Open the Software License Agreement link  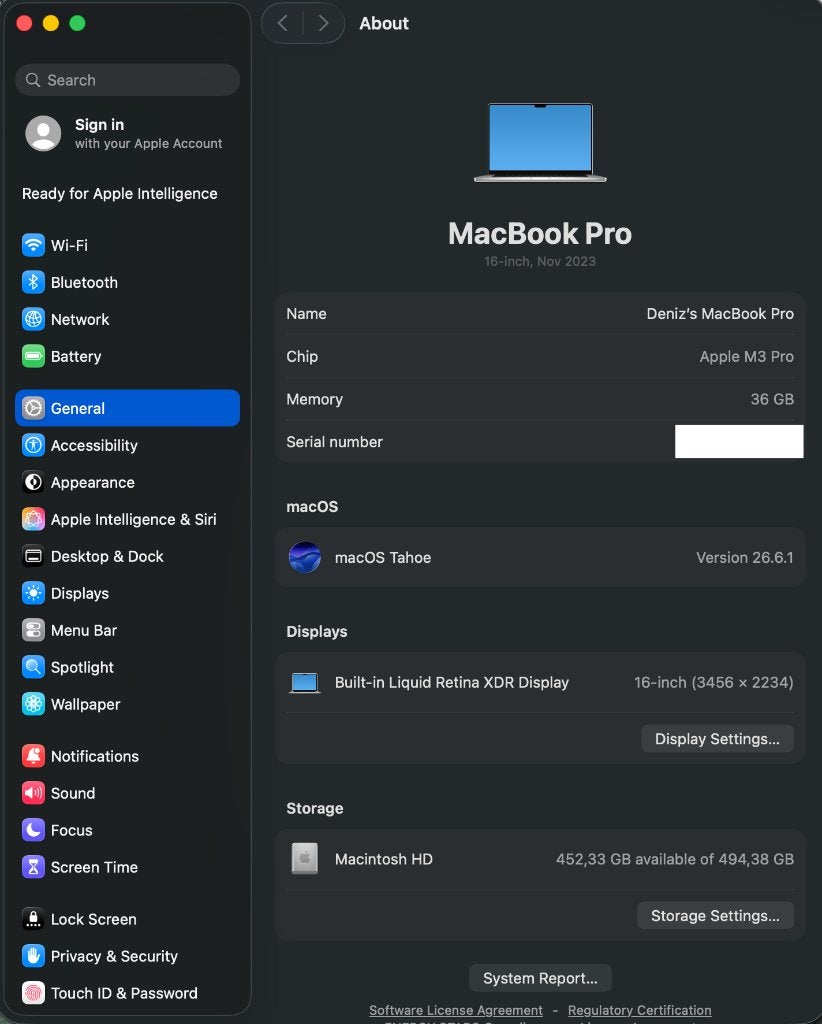pyautogui.click(x=456, y=1010)
